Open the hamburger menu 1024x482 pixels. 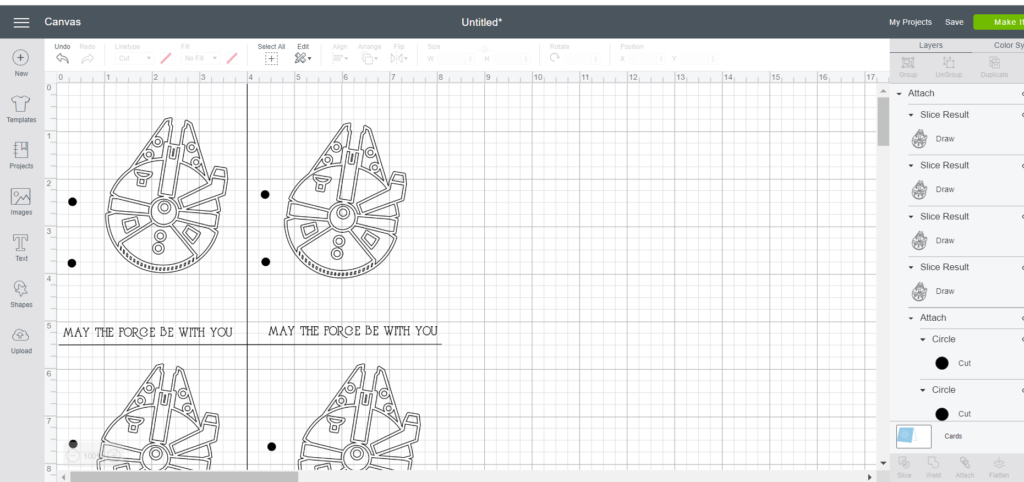click(x=22, y=23)
